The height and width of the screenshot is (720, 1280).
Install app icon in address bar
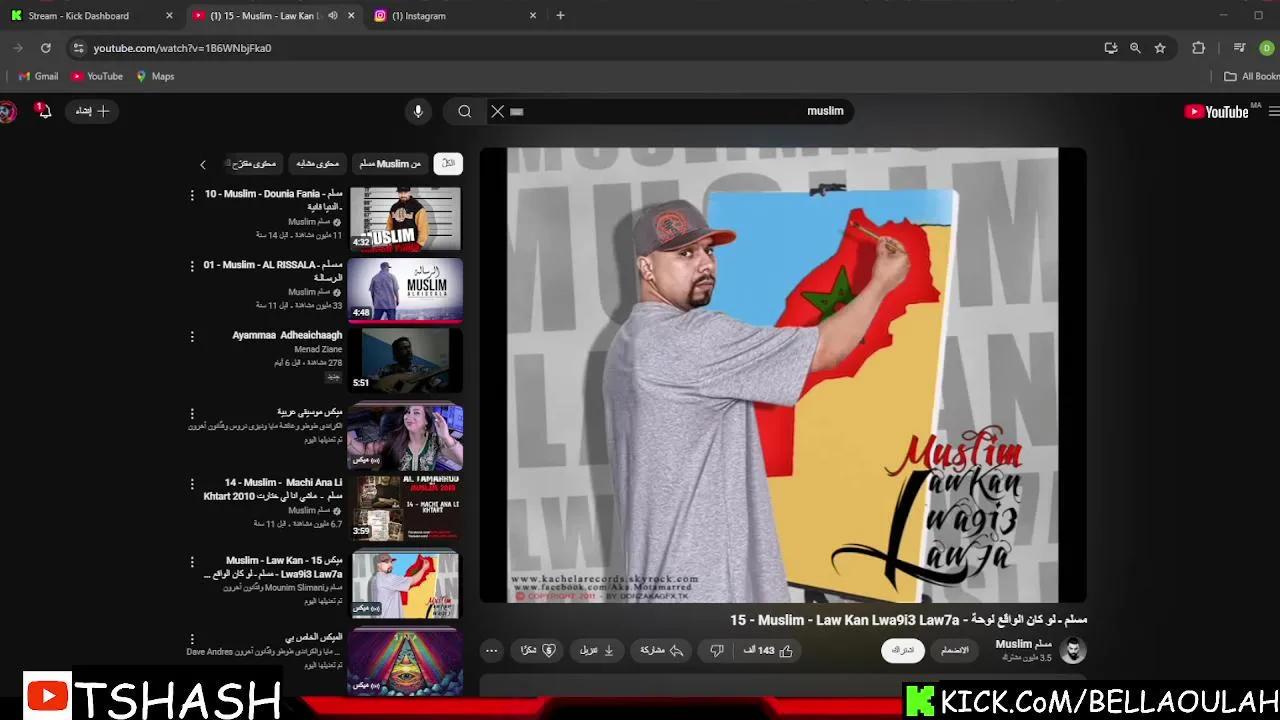(1110, 48)
